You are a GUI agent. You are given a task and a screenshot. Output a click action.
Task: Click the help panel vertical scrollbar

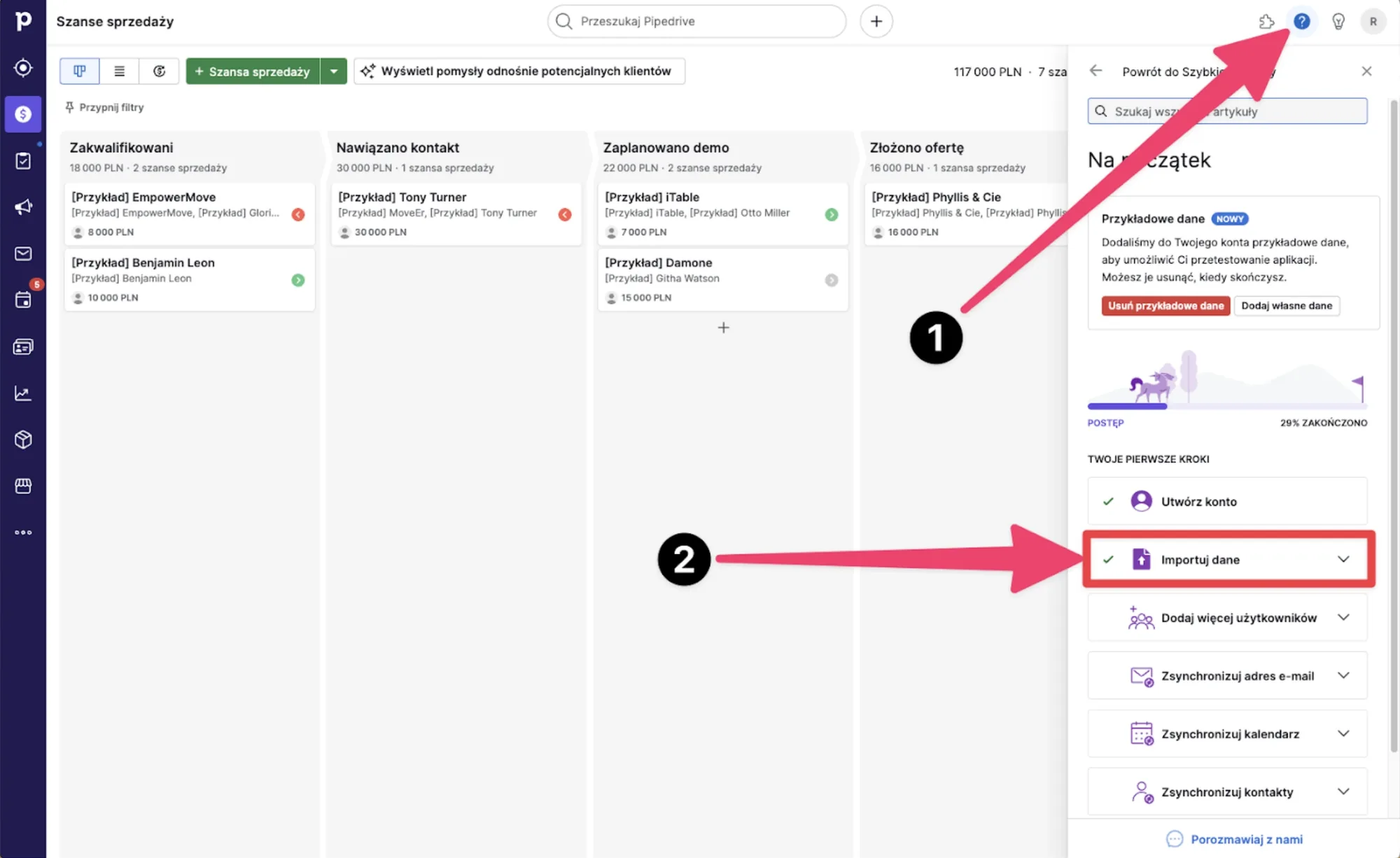[1393, 427]
